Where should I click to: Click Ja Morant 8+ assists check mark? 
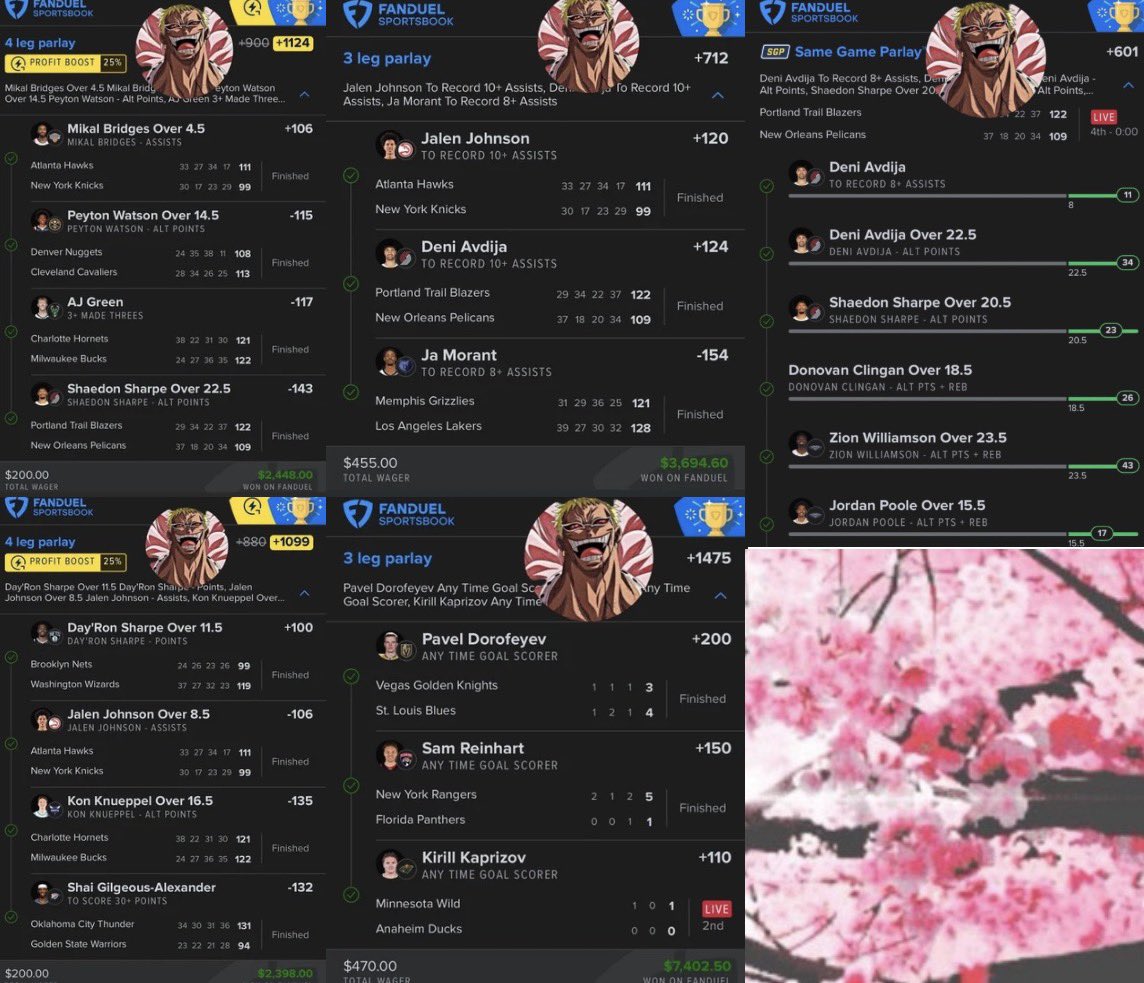pyautogui.click(x=351, y=392)
